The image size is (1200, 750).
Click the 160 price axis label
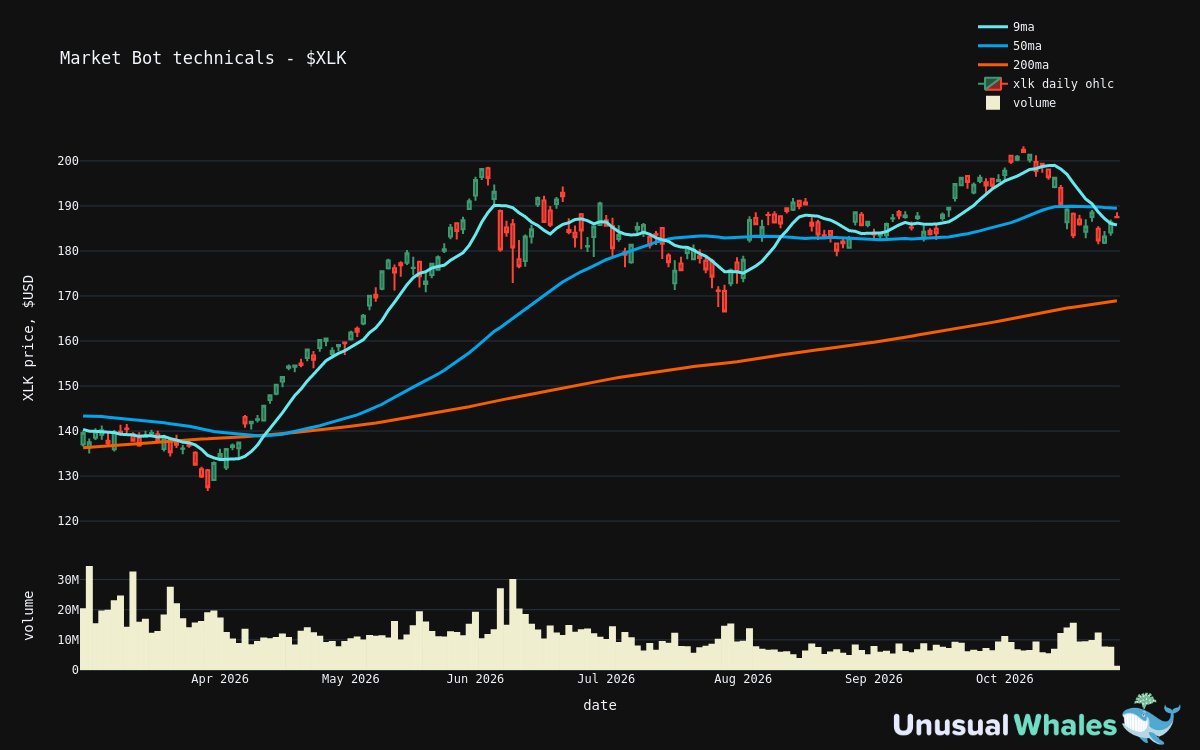(x=68, y=341)
